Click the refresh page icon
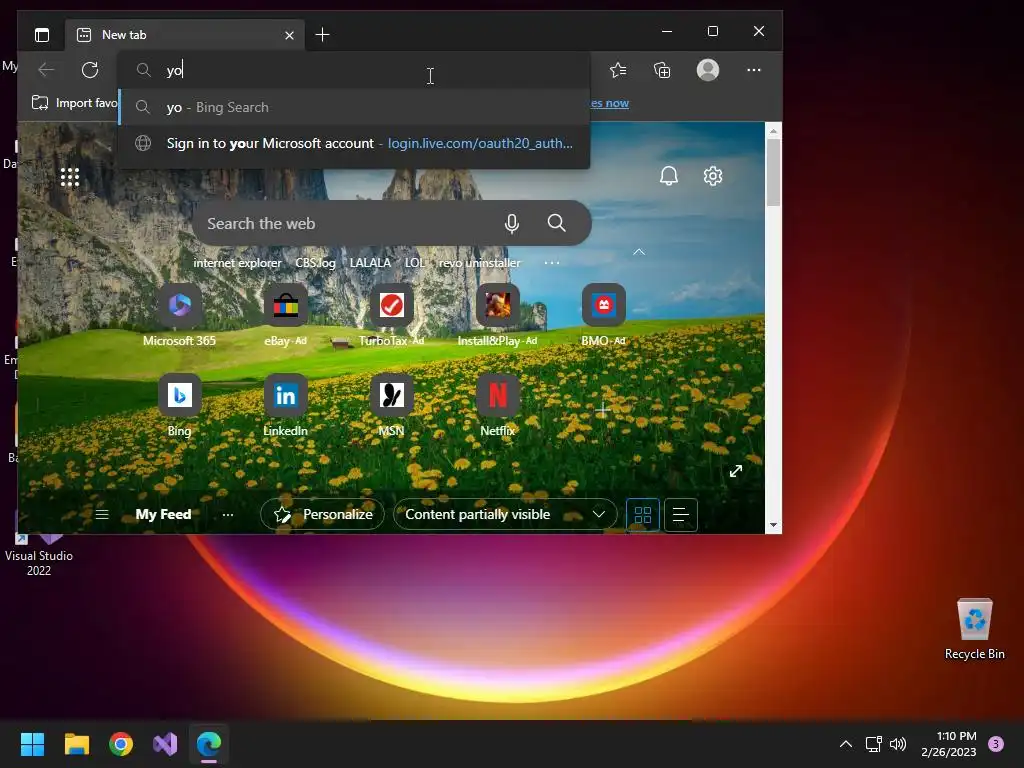1024x768 pixels. click(x=90, y=70)
